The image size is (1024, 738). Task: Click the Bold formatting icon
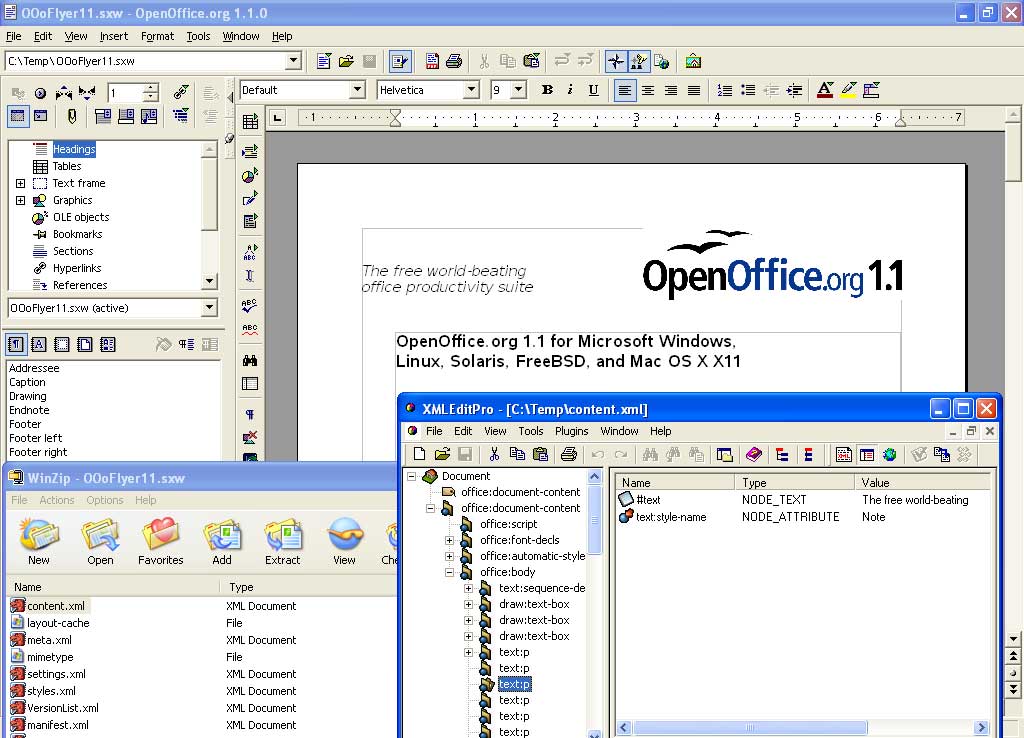coord(547,90)
